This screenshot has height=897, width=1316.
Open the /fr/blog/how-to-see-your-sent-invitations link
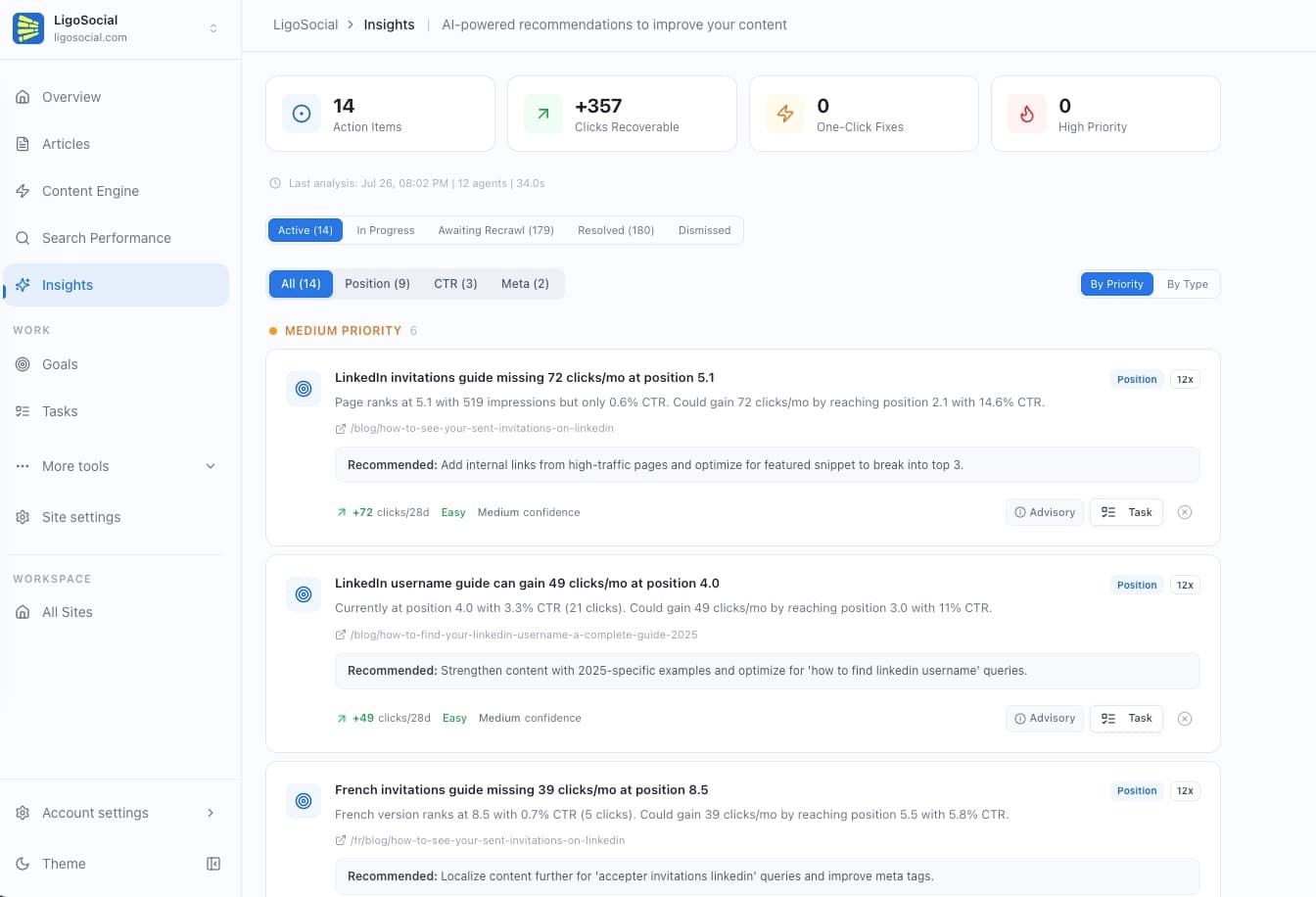pos(488,840)
